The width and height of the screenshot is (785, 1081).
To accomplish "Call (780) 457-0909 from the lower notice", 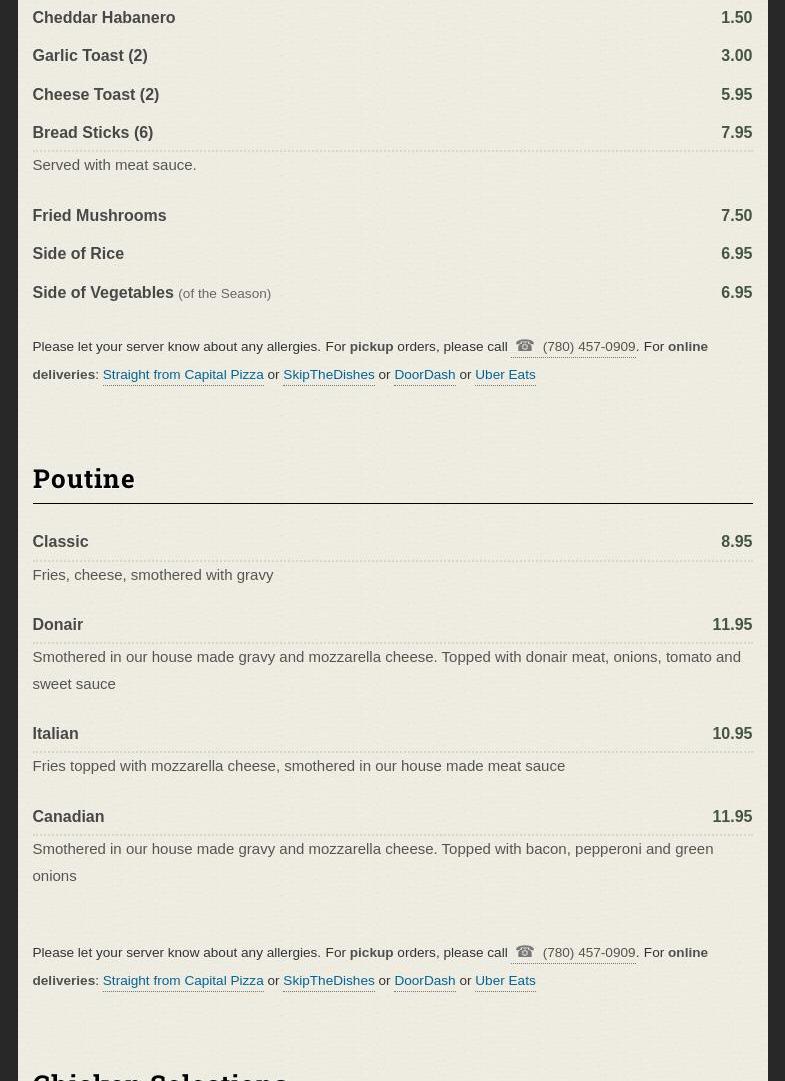I will (589, 953).
